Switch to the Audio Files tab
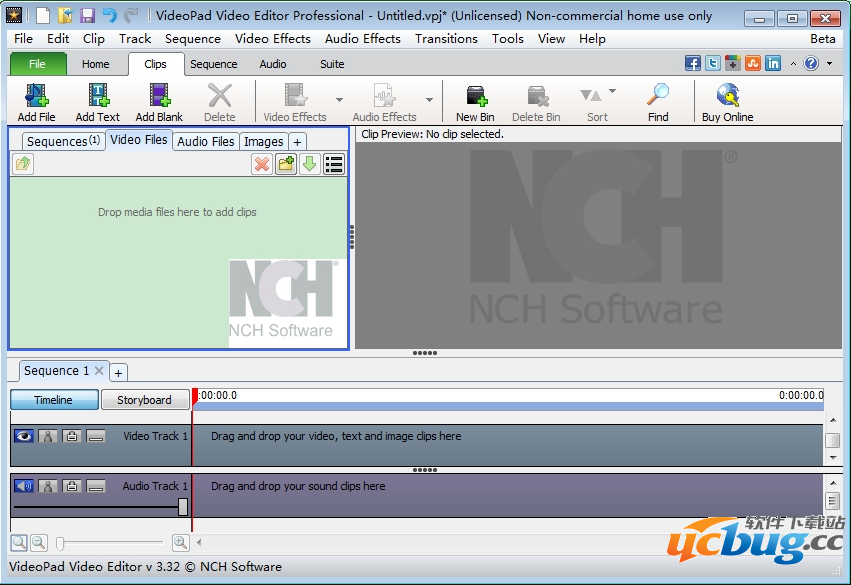Image resolution: width=851 pixels, height=585 pixels. tap(205, 141)
